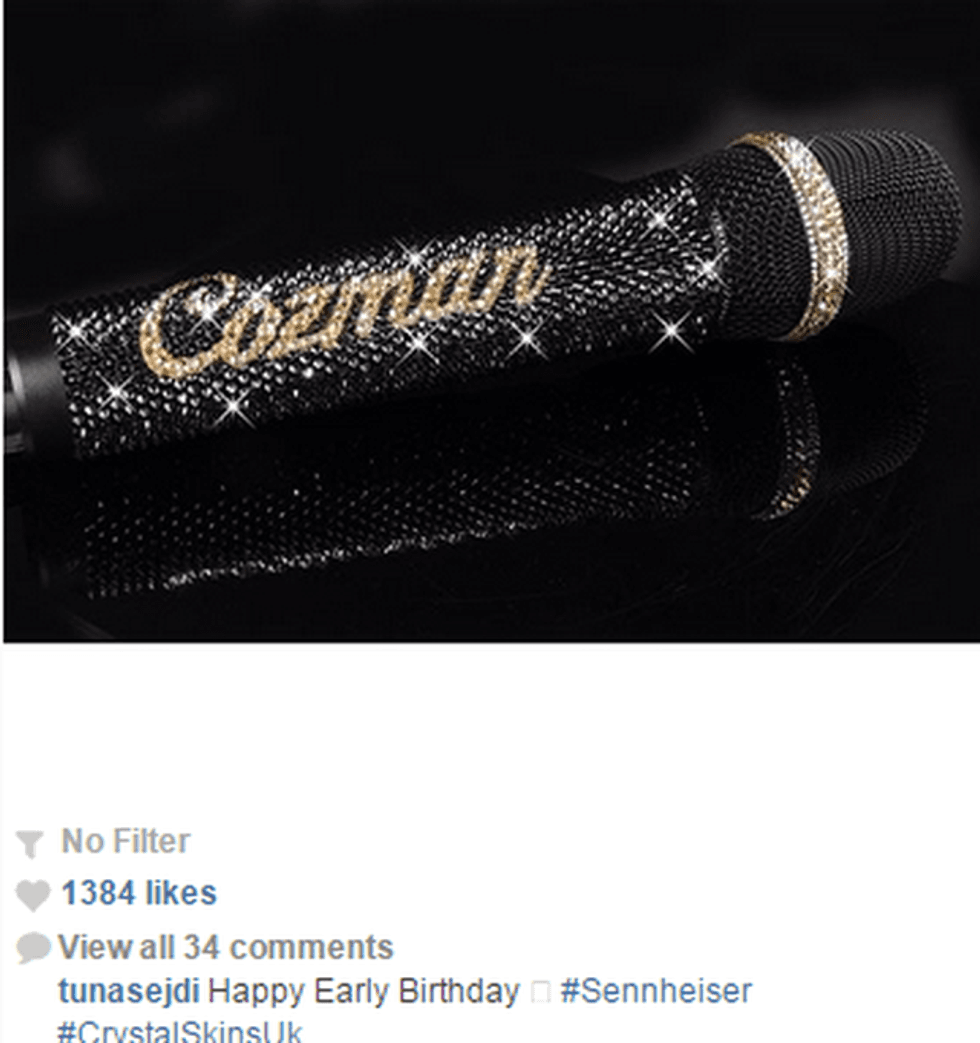Click the heart like icon
The image size is (980, 1043).
pyautogui.click(x=32, y=894)
